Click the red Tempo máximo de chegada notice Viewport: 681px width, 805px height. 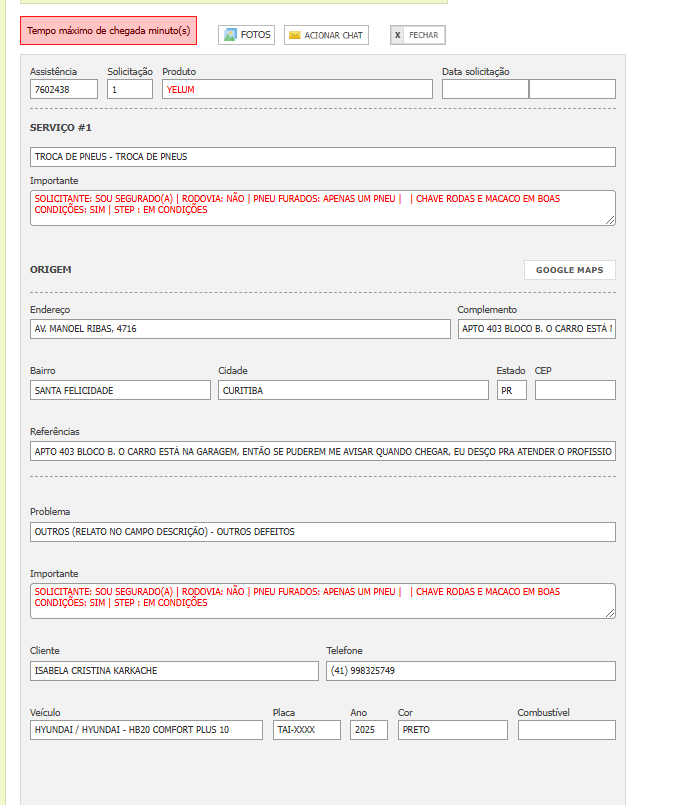(x=108, y=31)
